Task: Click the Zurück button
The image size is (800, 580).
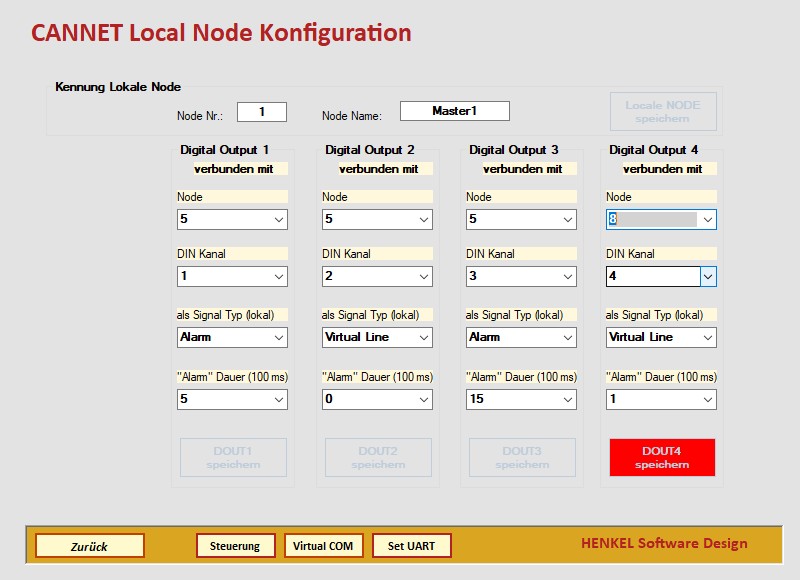Action: point(89,545)
